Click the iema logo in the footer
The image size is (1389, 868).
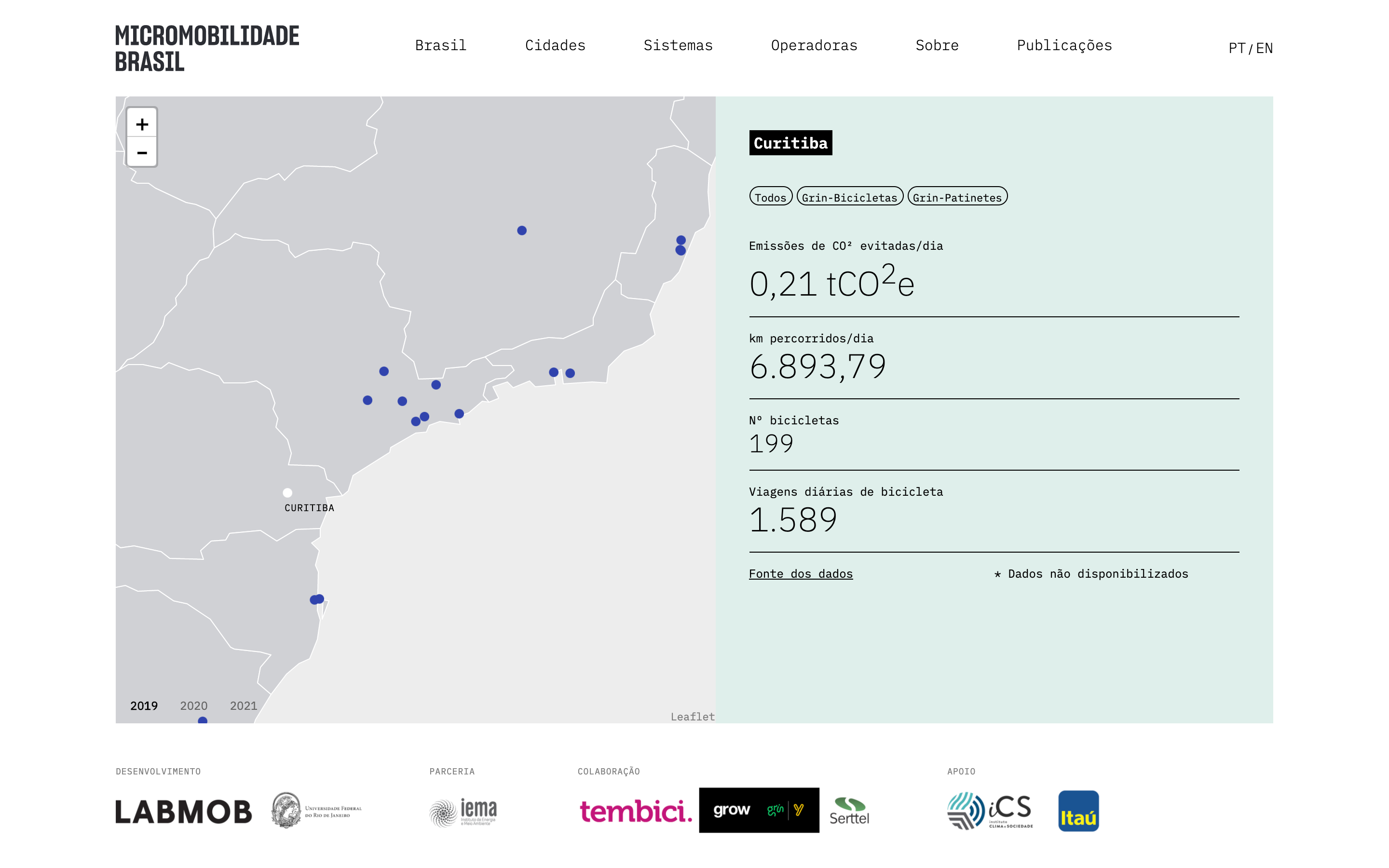[x=463, y=812]
